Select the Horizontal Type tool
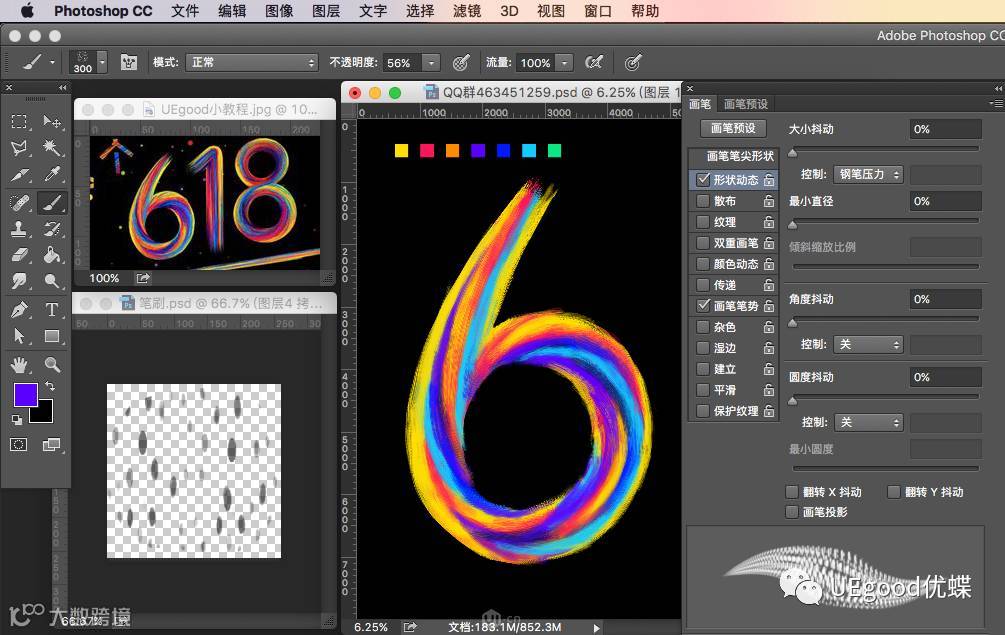The height and width of the screenshot is (635, 1005). coord(52,309)
